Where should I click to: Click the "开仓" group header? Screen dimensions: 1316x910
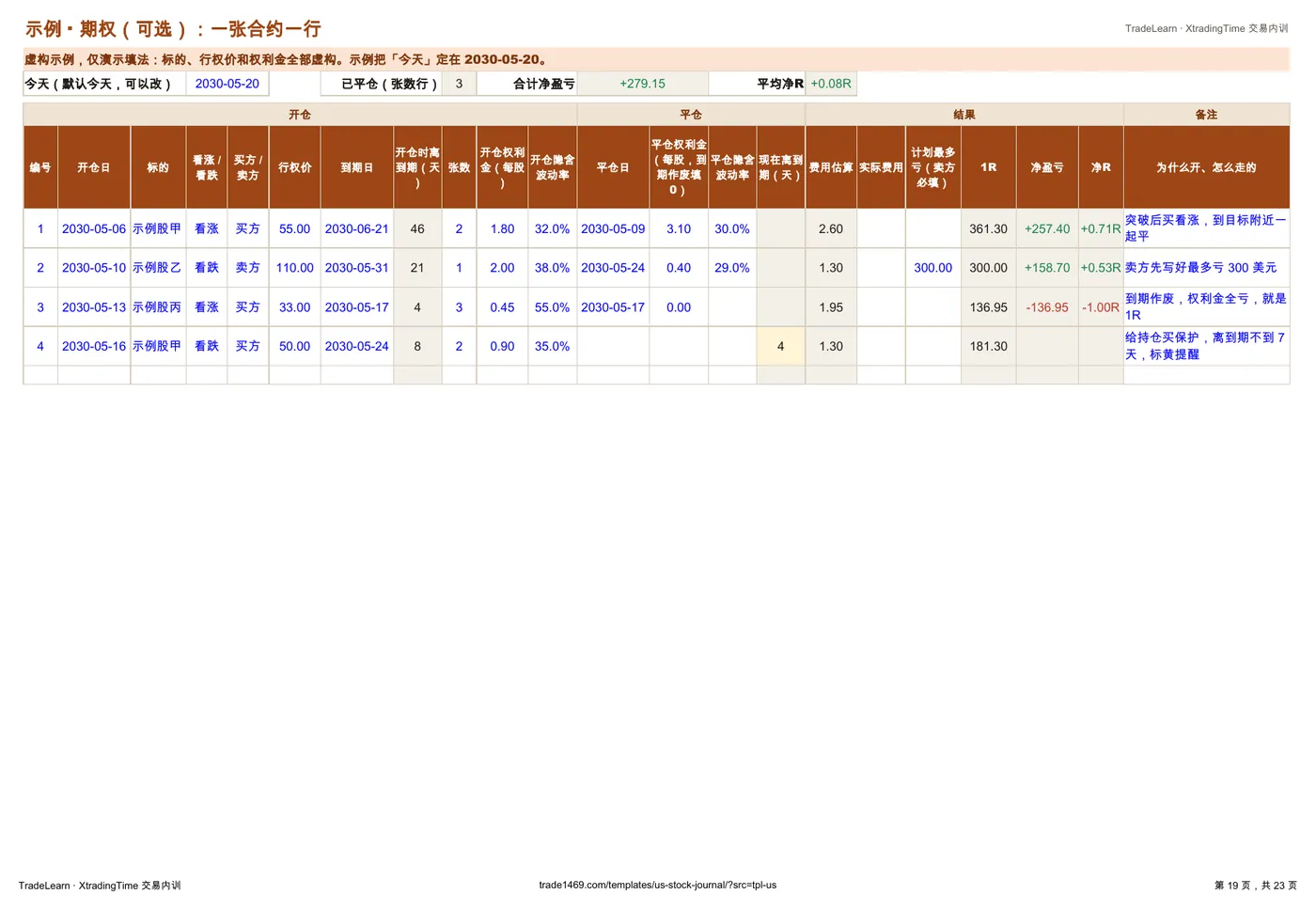tap(300, 115)
